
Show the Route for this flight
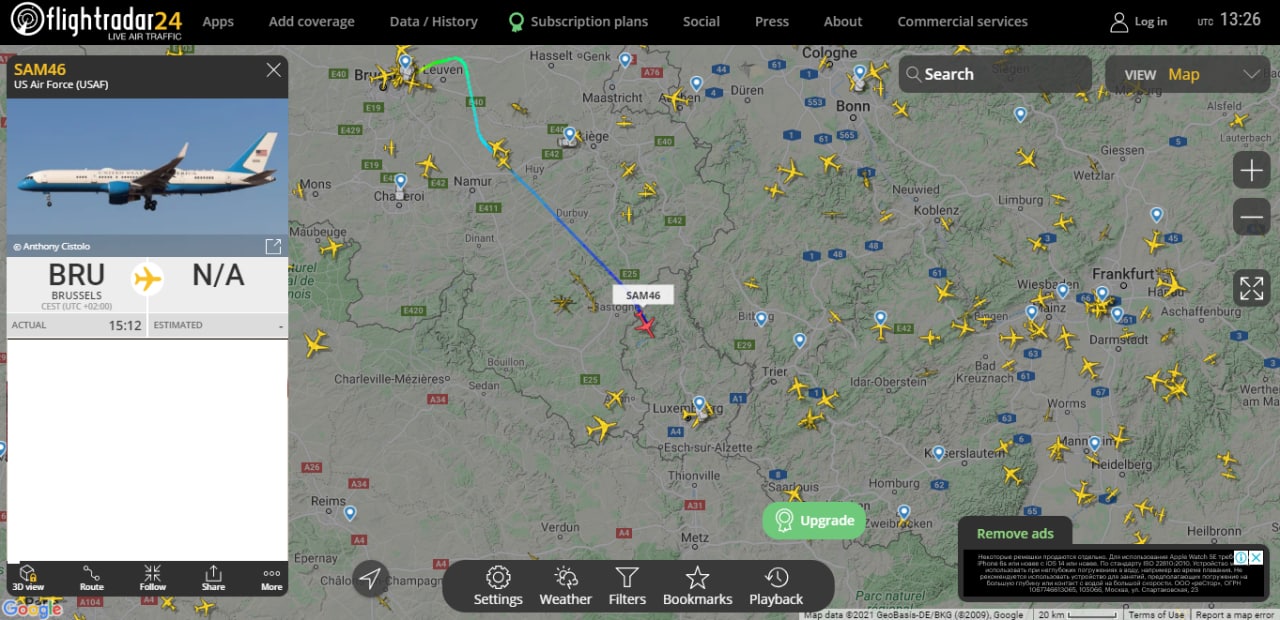pos(92,578)
